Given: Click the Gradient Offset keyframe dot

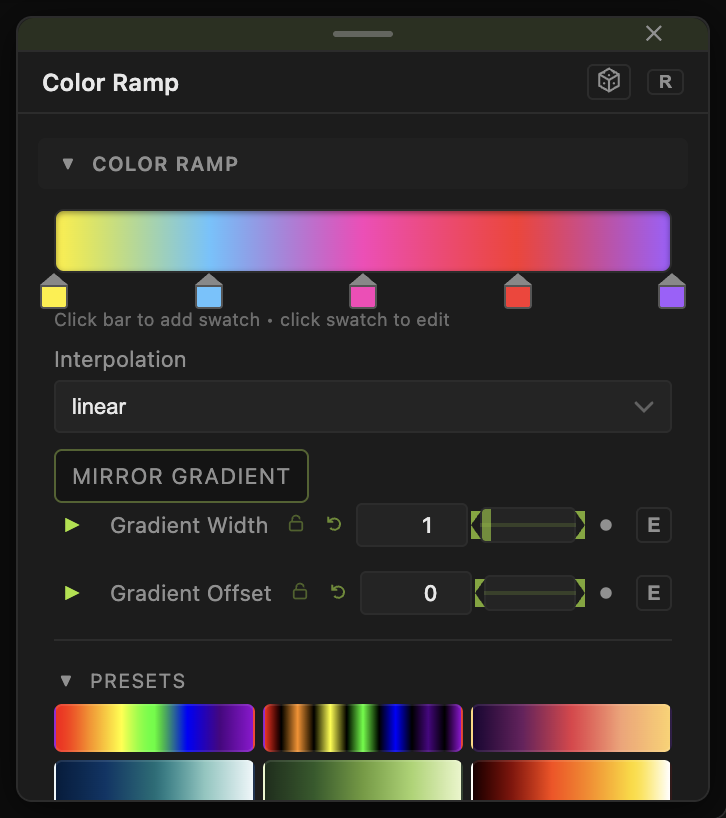Looking at the screenshot, I should click(606, 593).
